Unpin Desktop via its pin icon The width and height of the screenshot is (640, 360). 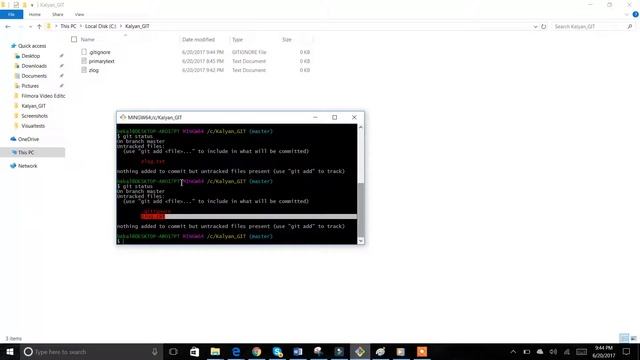coord(61,56)
